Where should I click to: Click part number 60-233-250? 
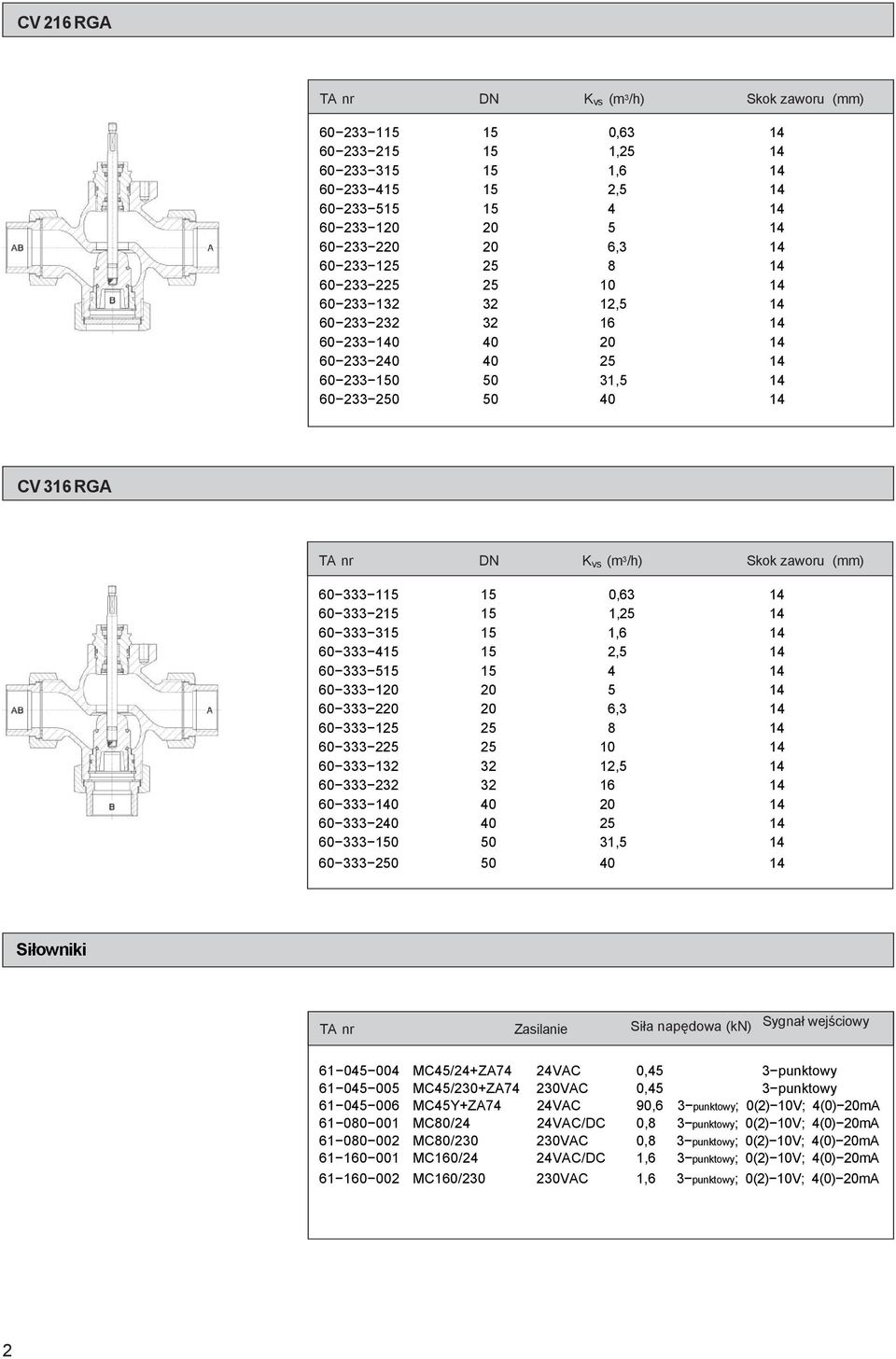358,399
